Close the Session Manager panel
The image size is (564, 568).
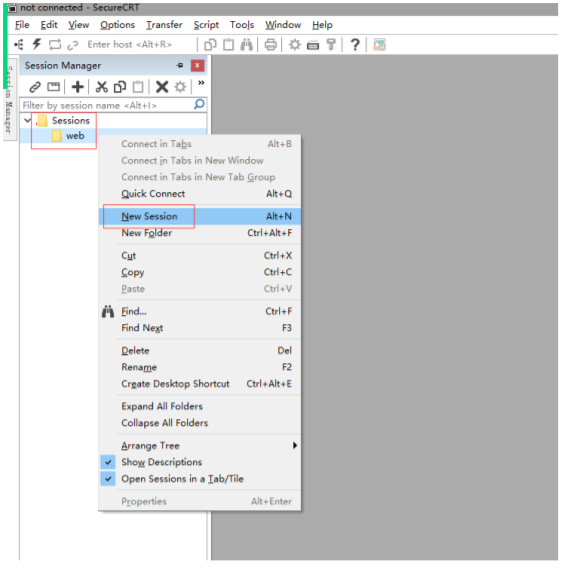point(197,66)
